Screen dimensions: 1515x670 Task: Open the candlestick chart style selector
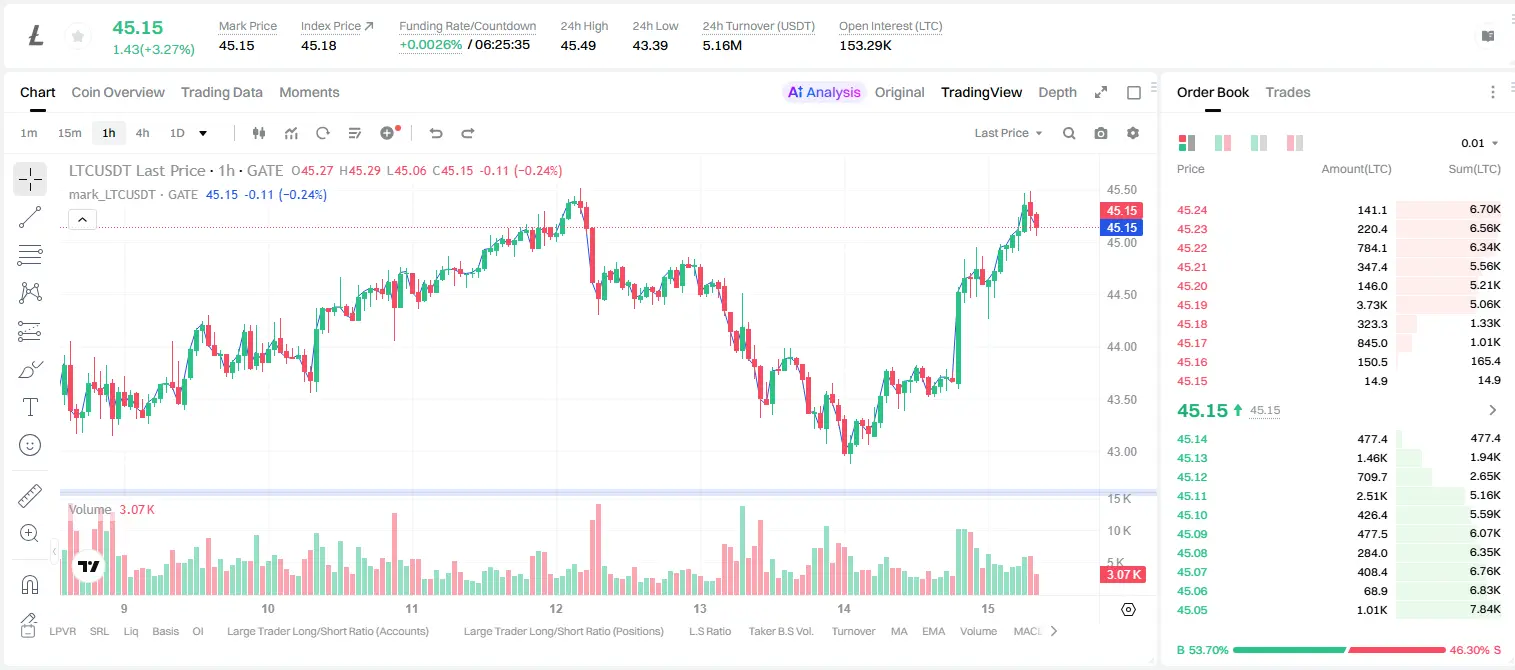pos(259,133)
